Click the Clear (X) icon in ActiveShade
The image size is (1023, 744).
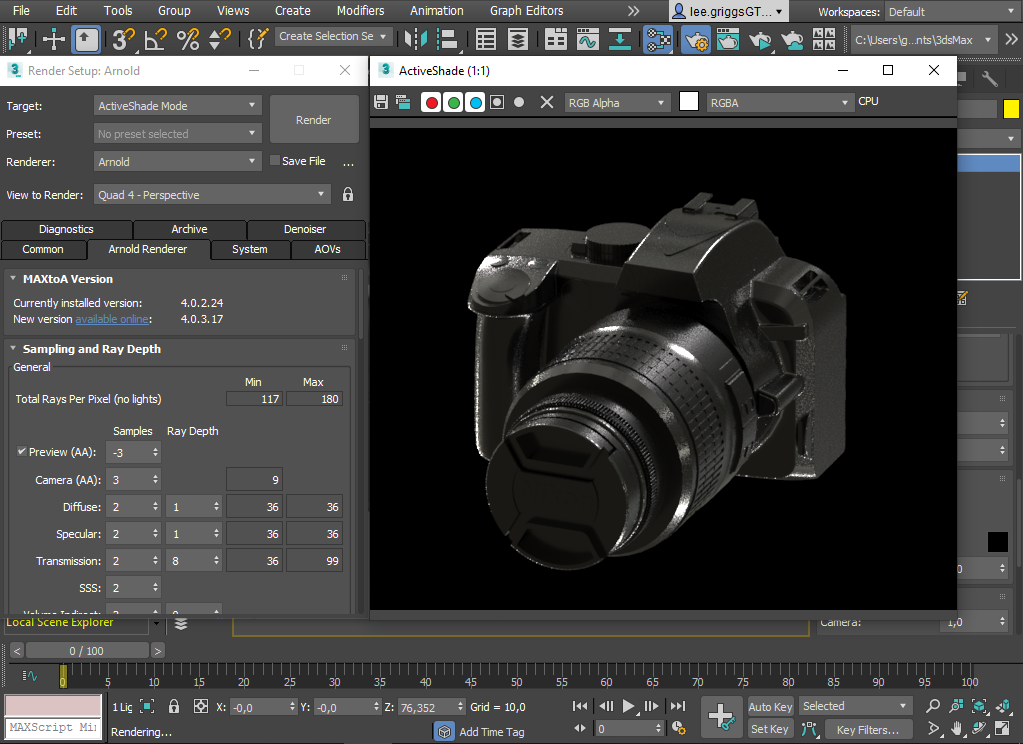[x=546, y=102]
